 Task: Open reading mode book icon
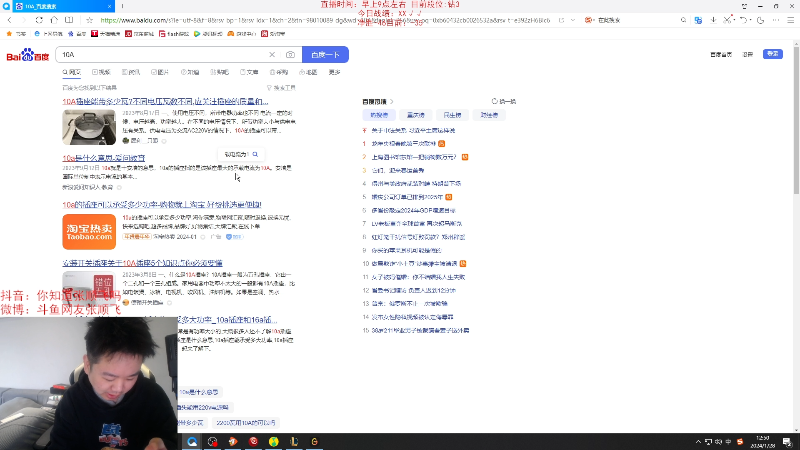click(69, 20)
